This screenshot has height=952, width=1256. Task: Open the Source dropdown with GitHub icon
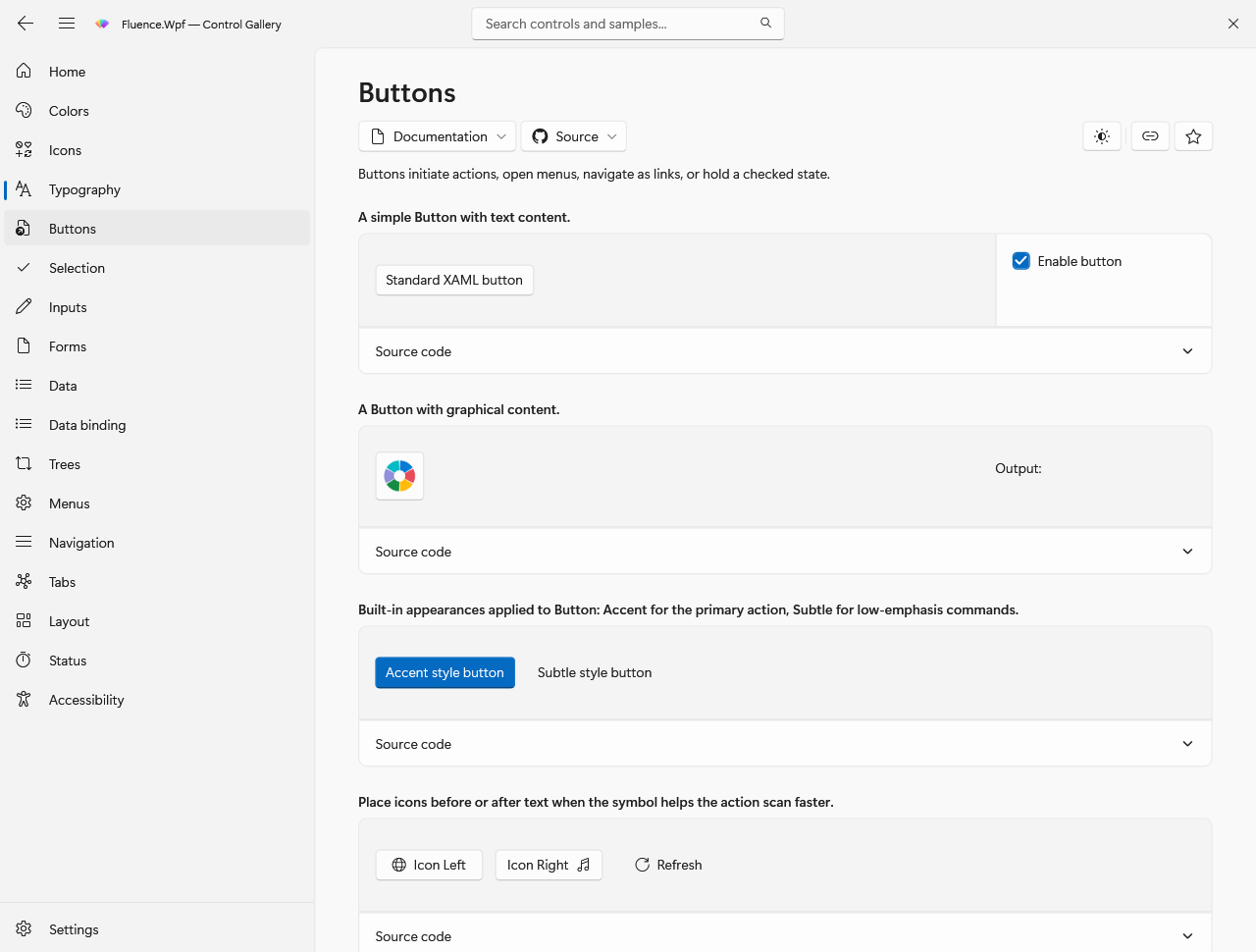point(574,136)
